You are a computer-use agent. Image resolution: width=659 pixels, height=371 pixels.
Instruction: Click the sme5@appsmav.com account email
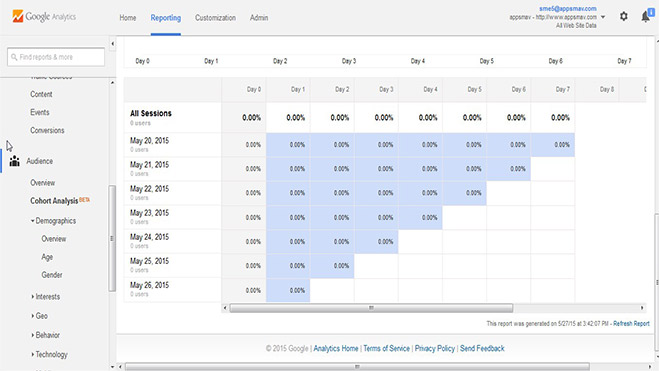[x=568, y=8]
